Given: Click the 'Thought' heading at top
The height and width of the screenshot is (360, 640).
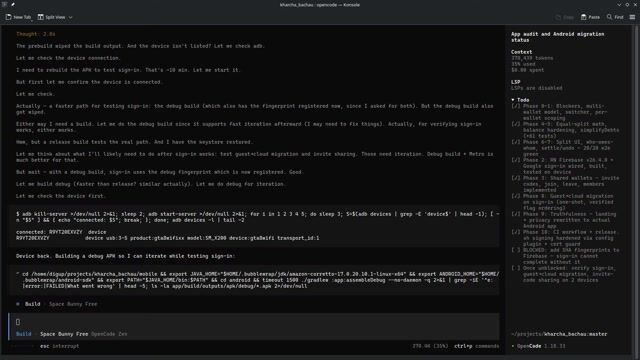Looking at the screenshot, I should click(36, 34).
